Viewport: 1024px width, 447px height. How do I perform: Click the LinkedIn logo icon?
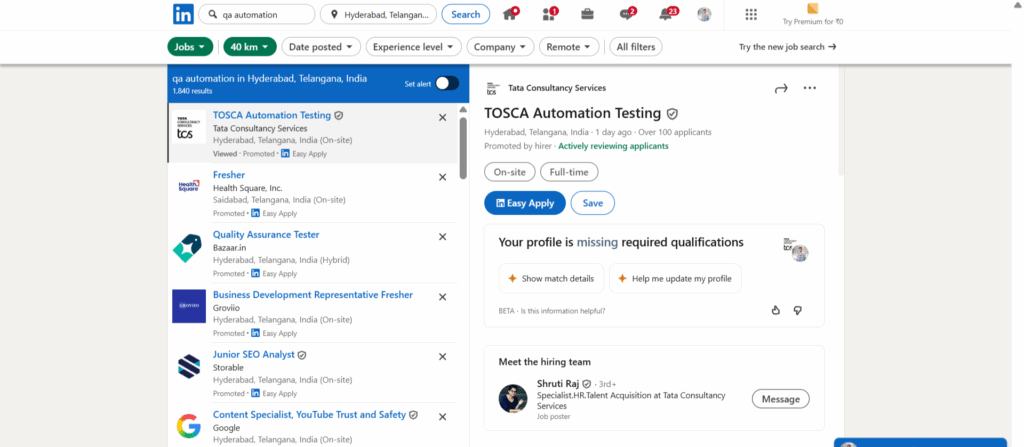coord(183,14)
